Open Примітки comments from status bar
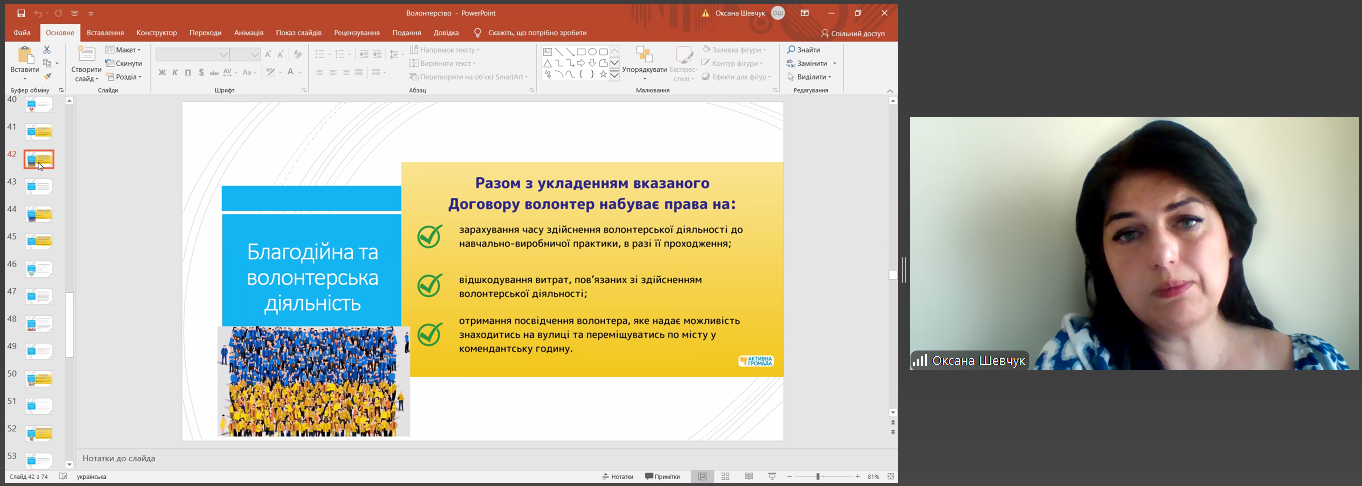This screenshot has width=1362, height=486. point(663,477)
